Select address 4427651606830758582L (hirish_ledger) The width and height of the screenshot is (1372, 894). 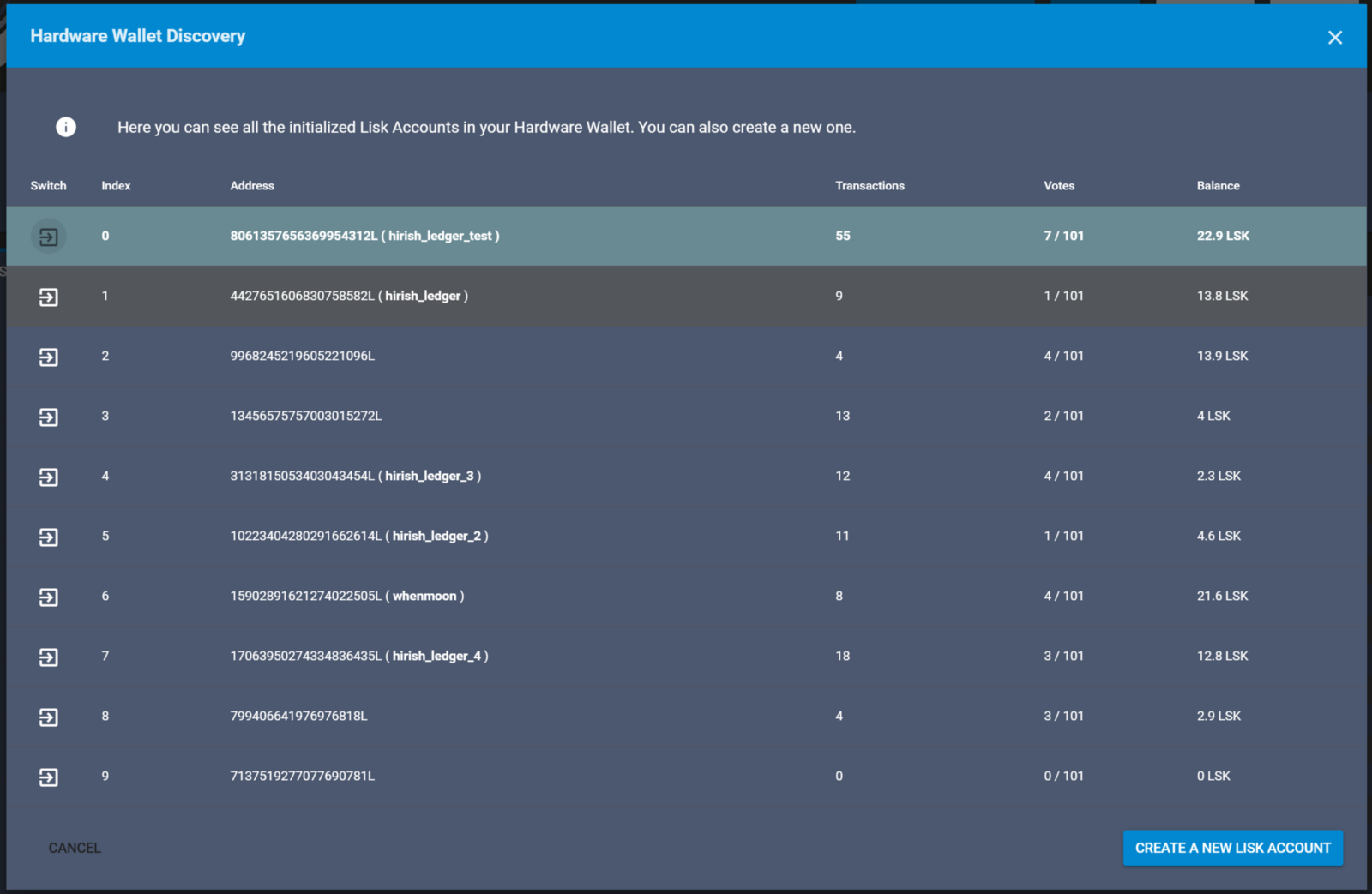point(349,296)
